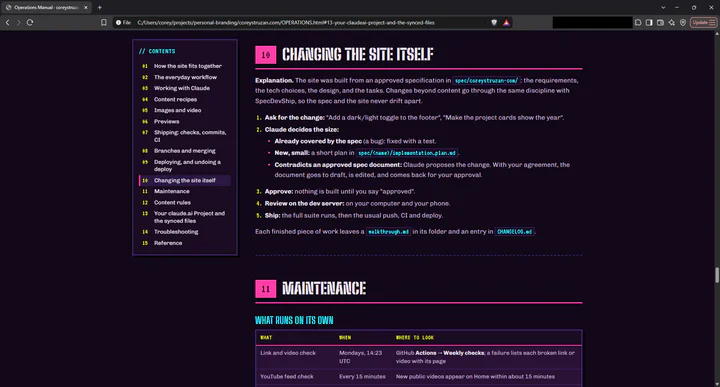
Task: Open Brave Wallet icon
Action: 660,22
